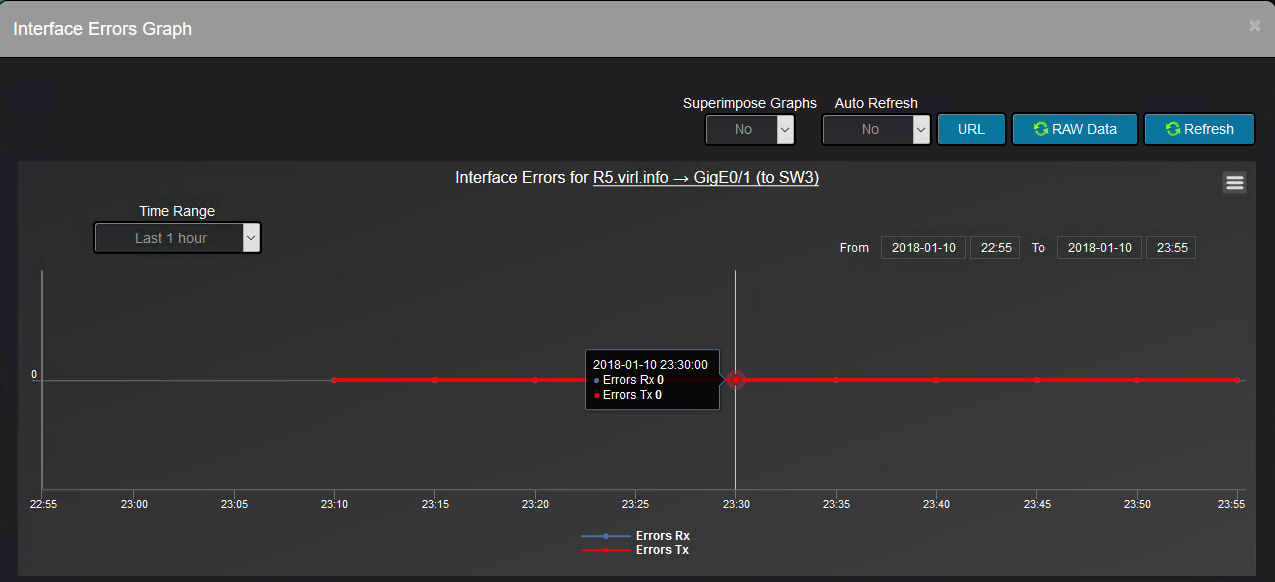Viewport: 1275px width, 582px height.
Task: Close the Interface Errors Graph dialog
Action: (x=1254, y=26)
